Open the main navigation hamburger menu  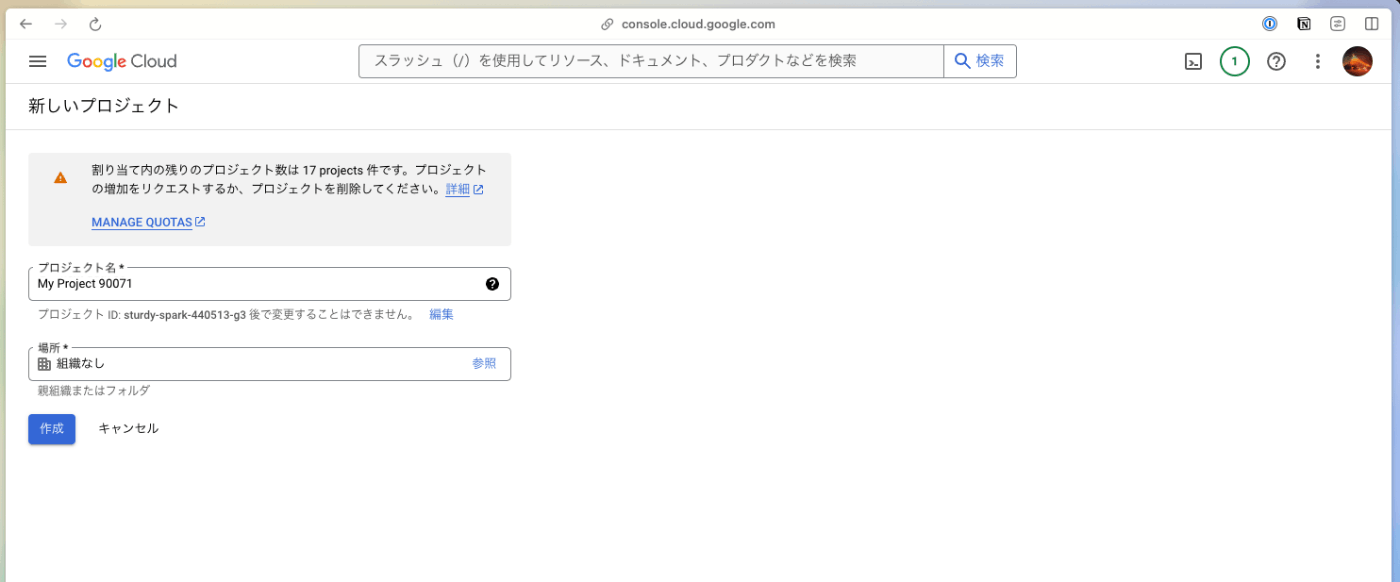(38, 61)
